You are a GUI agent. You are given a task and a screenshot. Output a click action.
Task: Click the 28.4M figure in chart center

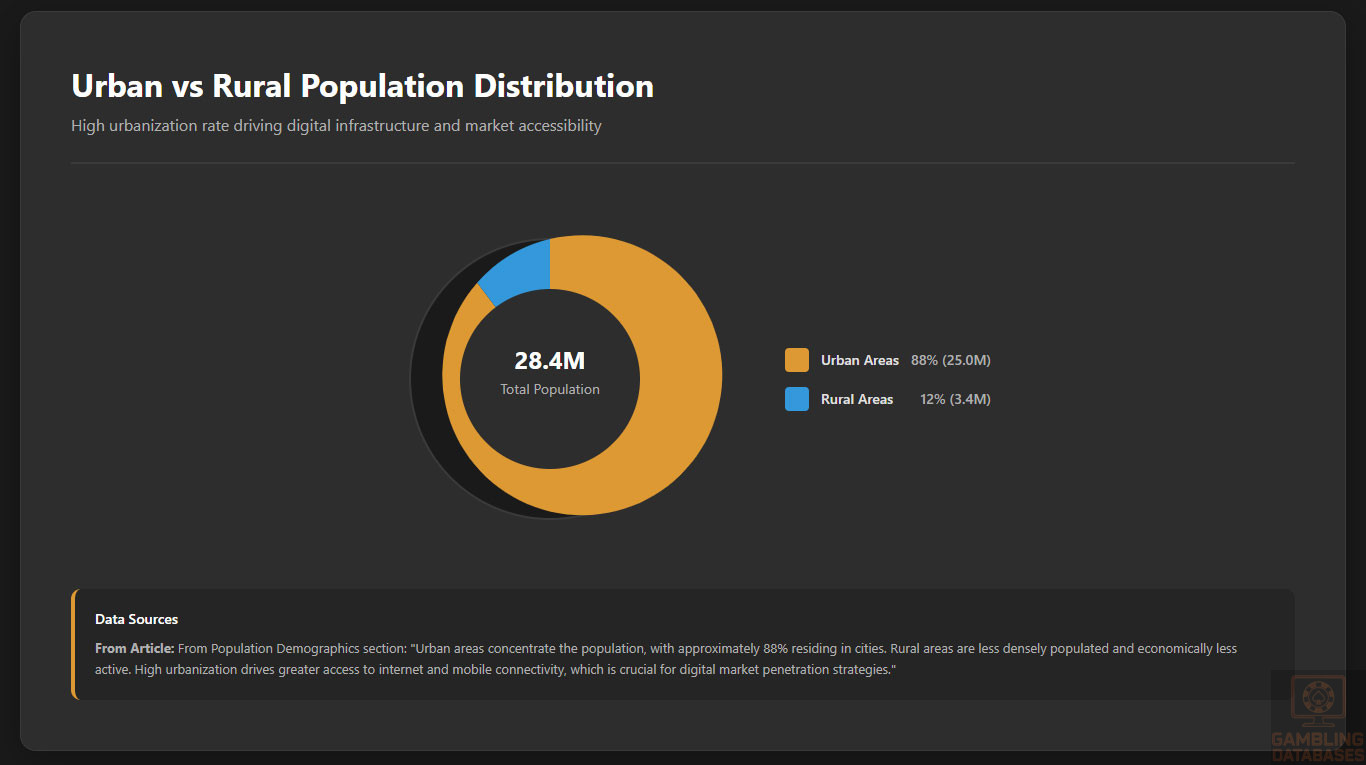click(x=550, y=361)
